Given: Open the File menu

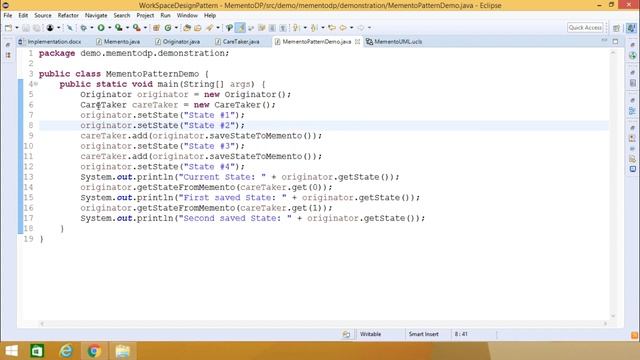Looking at the screenshot, I should click(8, 16).
